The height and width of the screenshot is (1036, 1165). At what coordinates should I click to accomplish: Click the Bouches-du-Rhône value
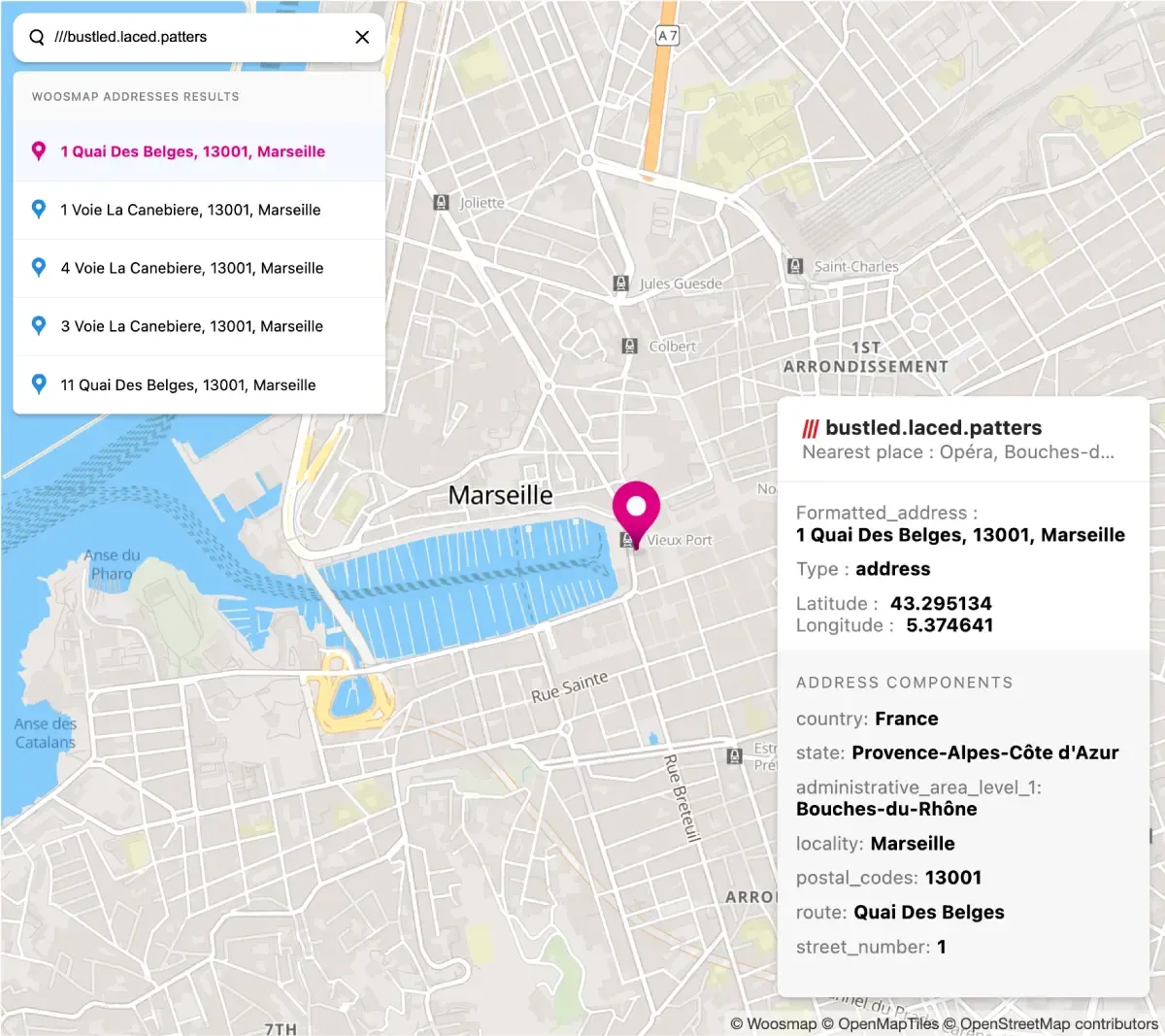(x=886, y=809)
